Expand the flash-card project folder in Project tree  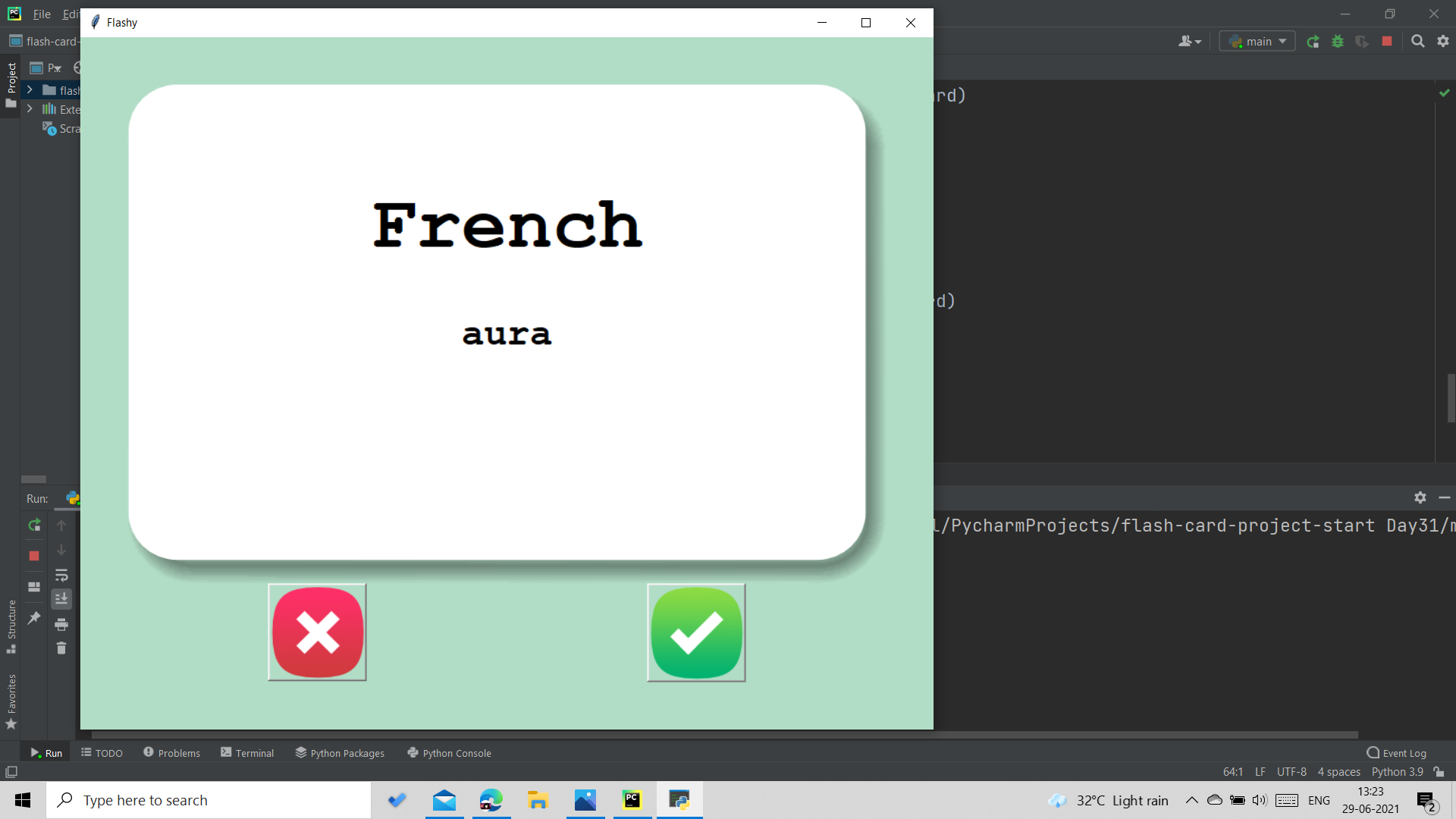pos(29,89)
